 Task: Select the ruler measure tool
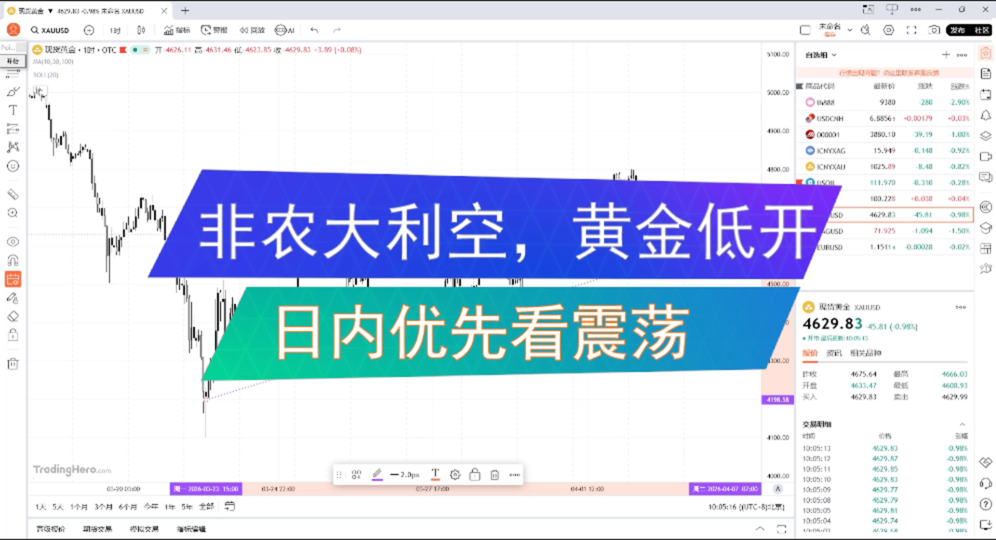point(13,194)
